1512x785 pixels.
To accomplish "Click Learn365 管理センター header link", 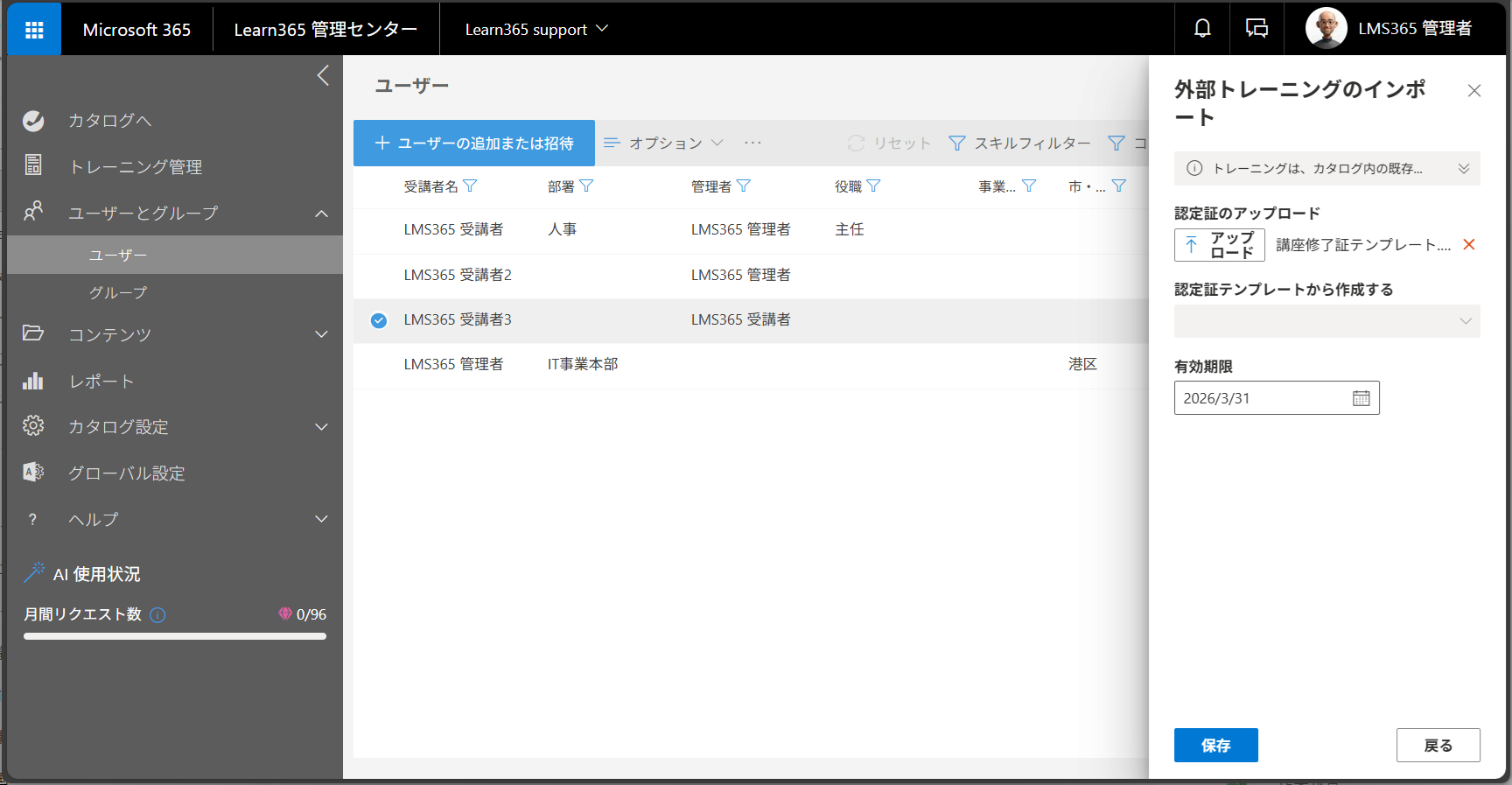I will click(x=325, y=29).
